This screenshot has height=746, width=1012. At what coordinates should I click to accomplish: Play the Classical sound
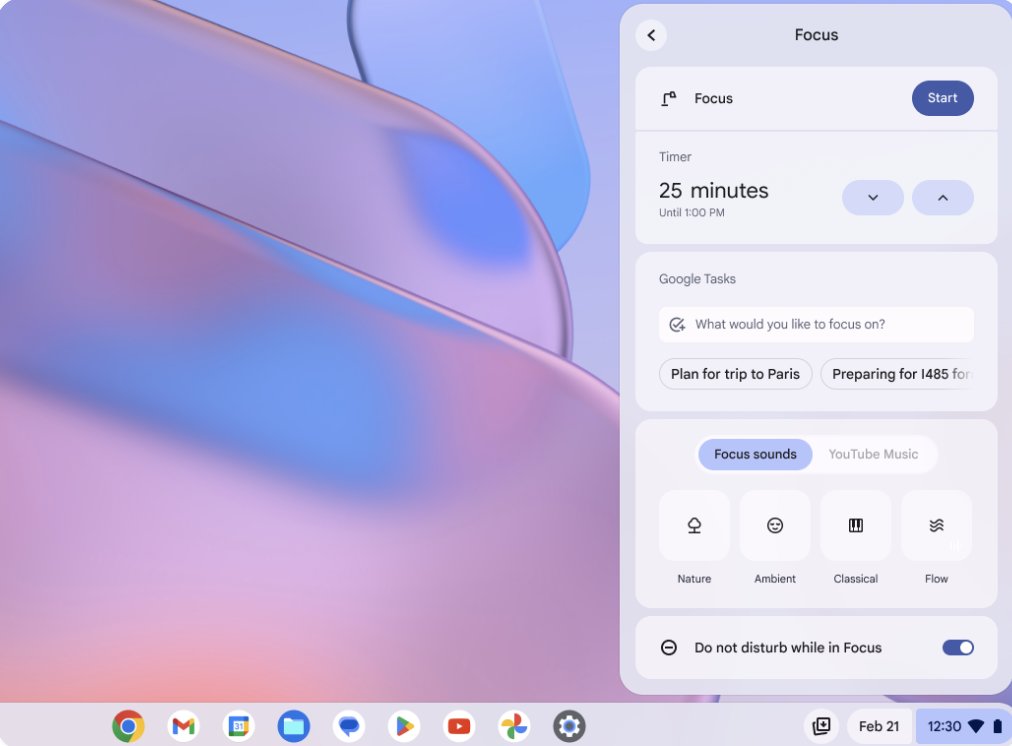[855, 525]
